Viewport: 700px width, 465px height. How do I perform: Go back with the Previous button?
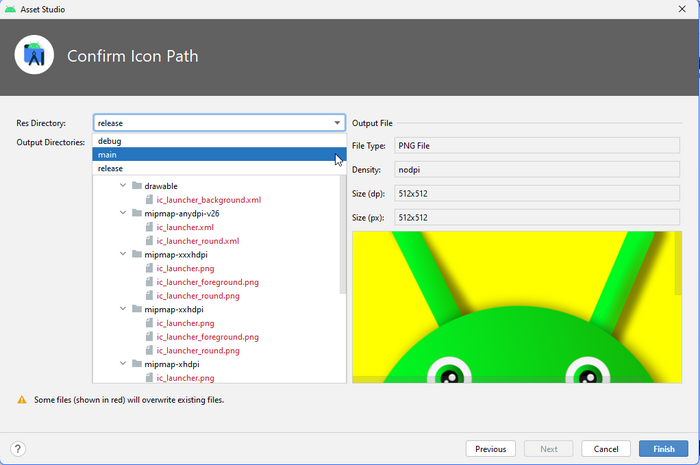[x=490, y=449]
